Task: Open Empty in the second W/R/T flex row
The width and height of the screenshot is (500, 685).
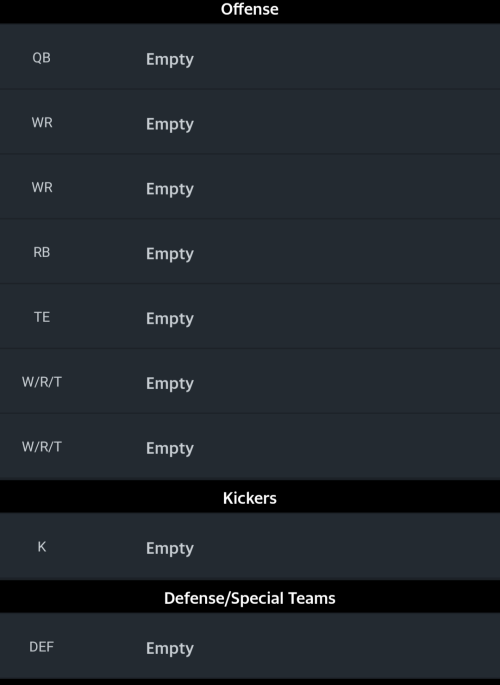Action: (169, 448)
